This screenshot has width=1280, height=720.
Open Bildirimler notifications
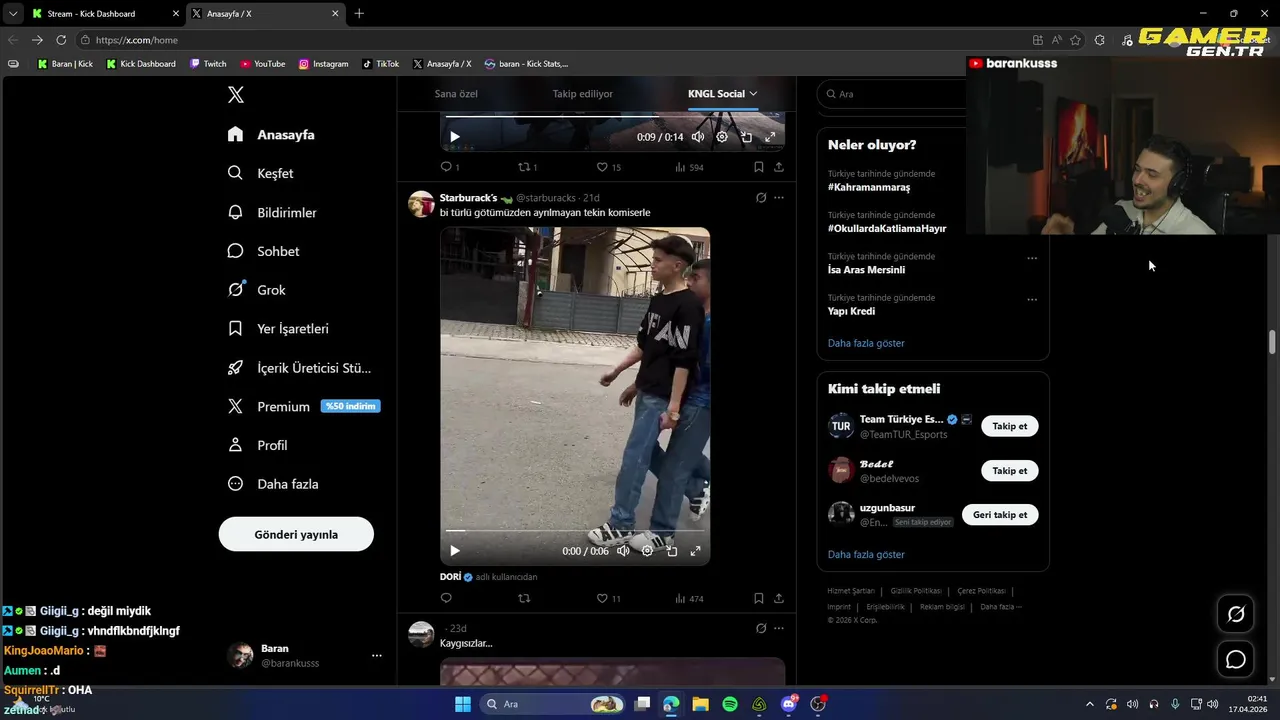pyautogui.click(x=272, y=212)
